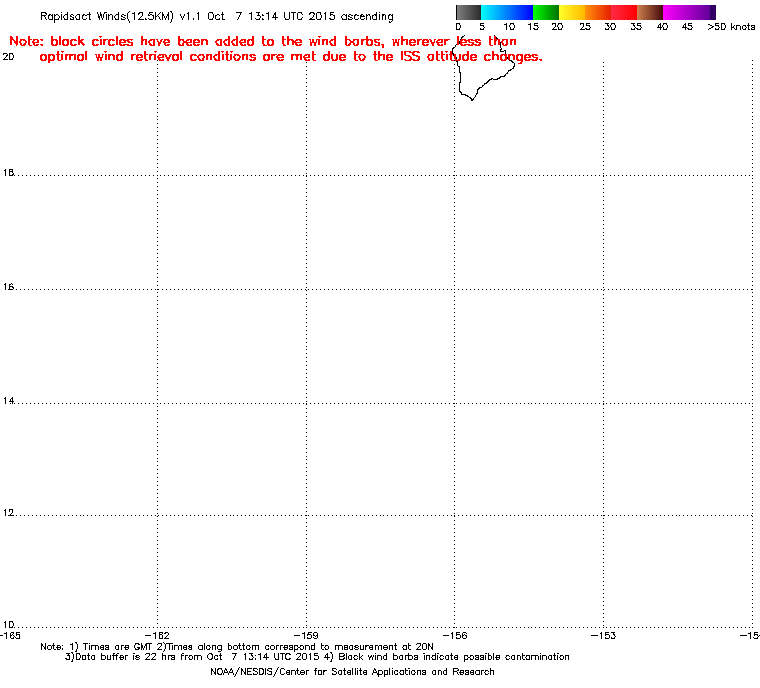Click the longitude label '-162'

[x=158, y=635]
